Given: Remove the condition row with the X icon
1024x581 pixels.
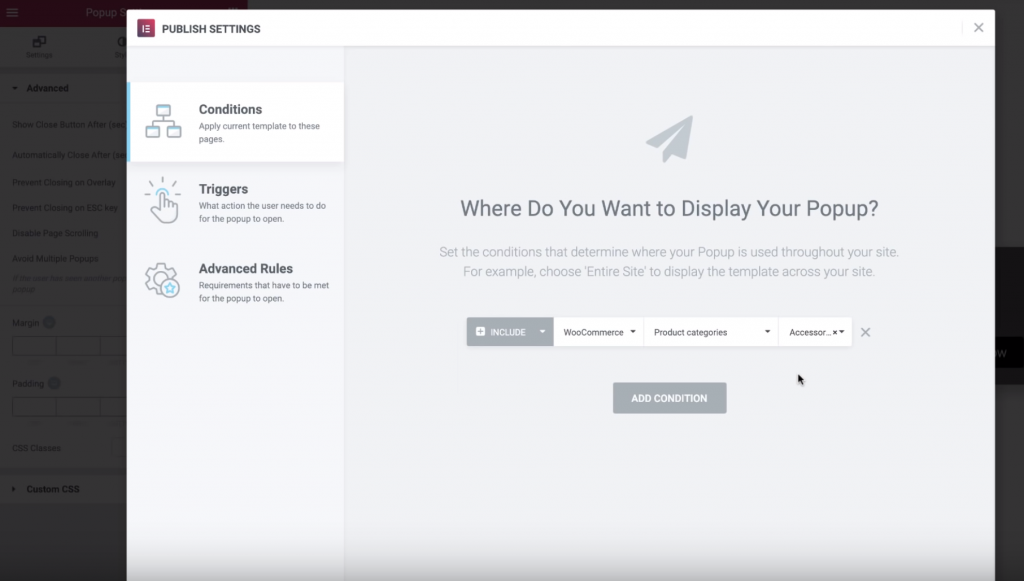Looking at the screenshot, I should pos(866,332).
